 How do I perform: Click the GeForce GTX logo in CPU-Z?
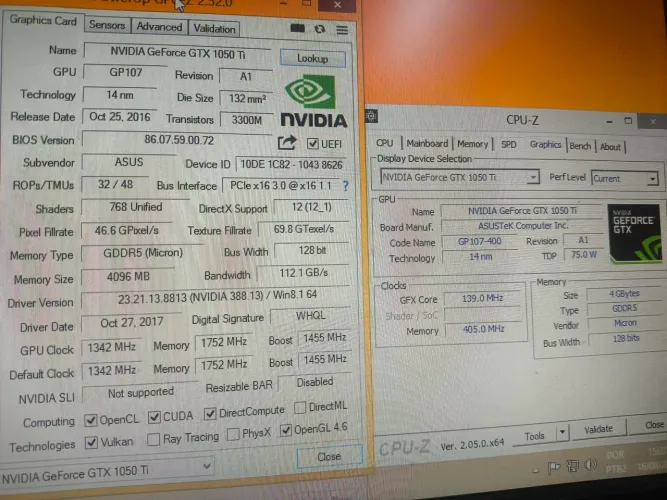[x=634, y=232]
